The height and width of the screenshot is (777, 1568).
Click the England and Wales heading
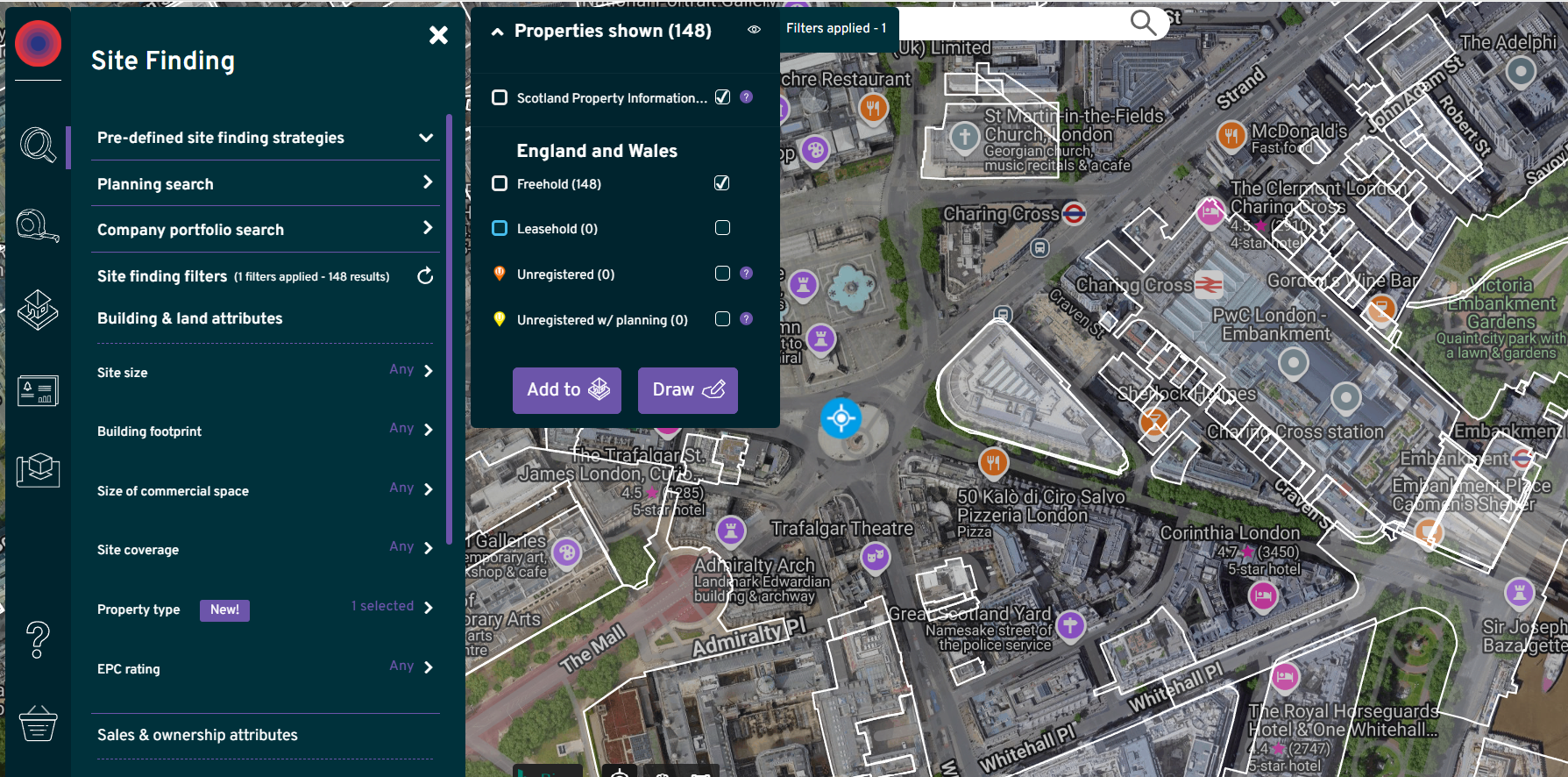tap(597, 151)
